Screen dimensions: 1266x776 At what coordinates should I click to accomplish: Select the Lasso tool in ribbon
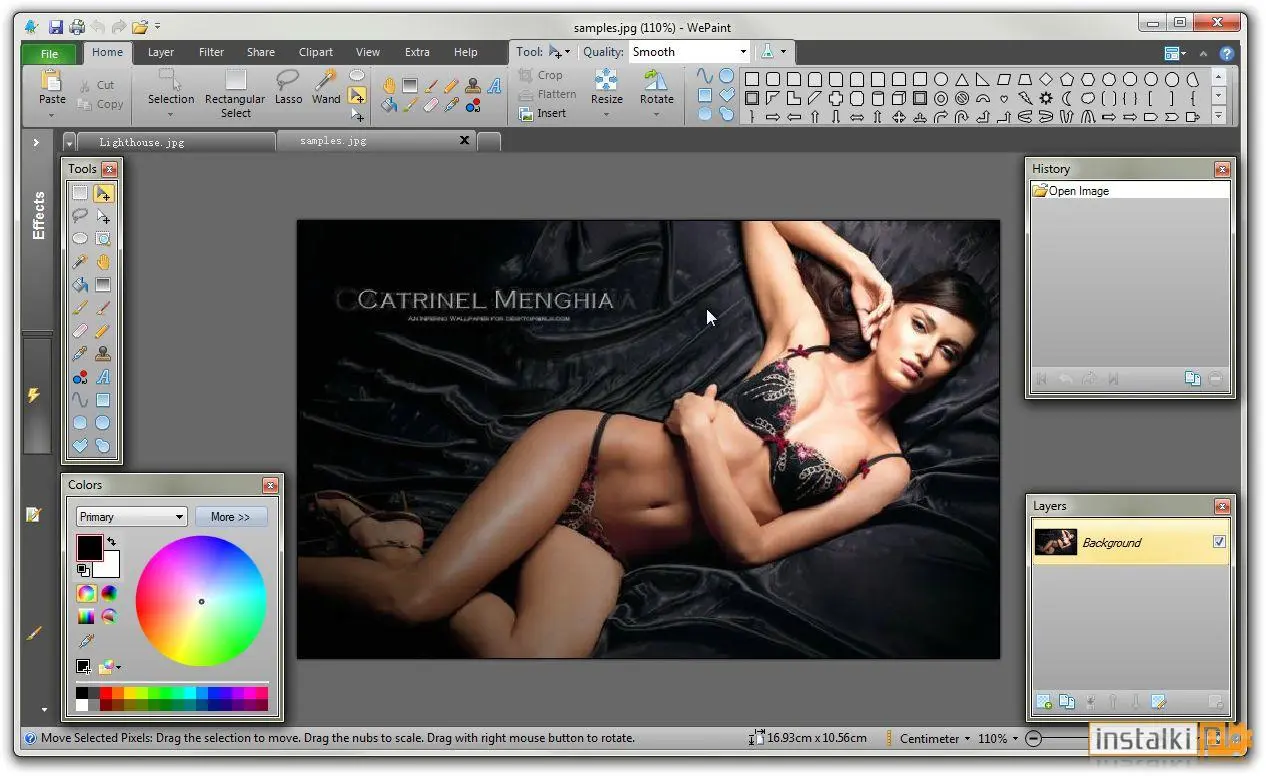(x=288, y=87)
